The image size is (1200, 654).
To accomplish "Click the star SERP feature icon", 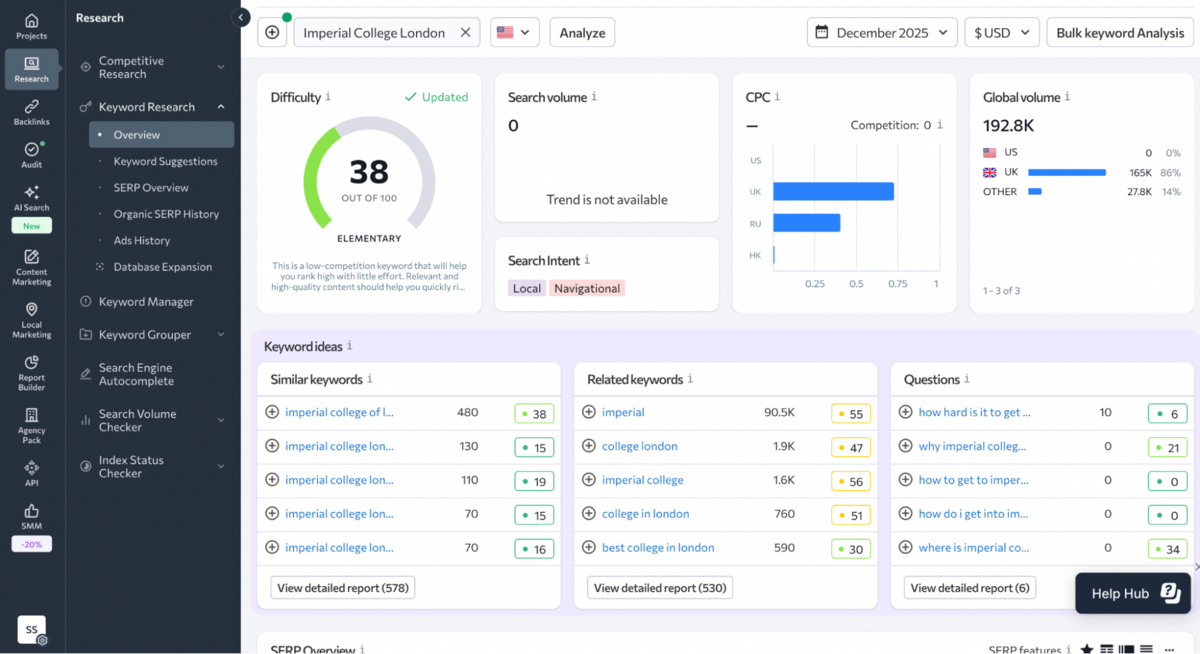I will click(1087, 649).
